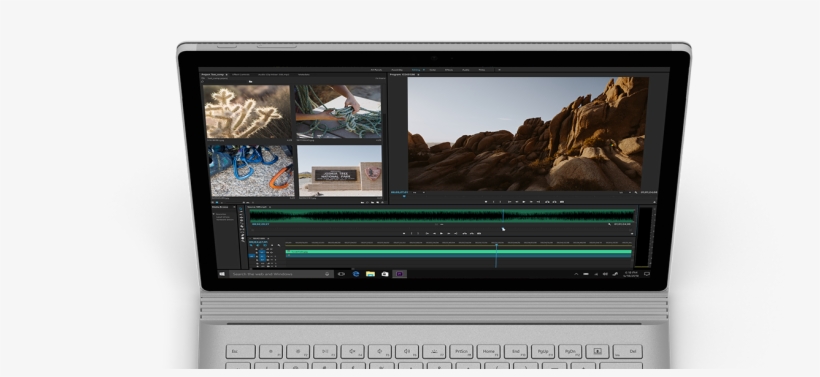
Task: Select the green audio clip in timeline
Action: coord(459,252)
